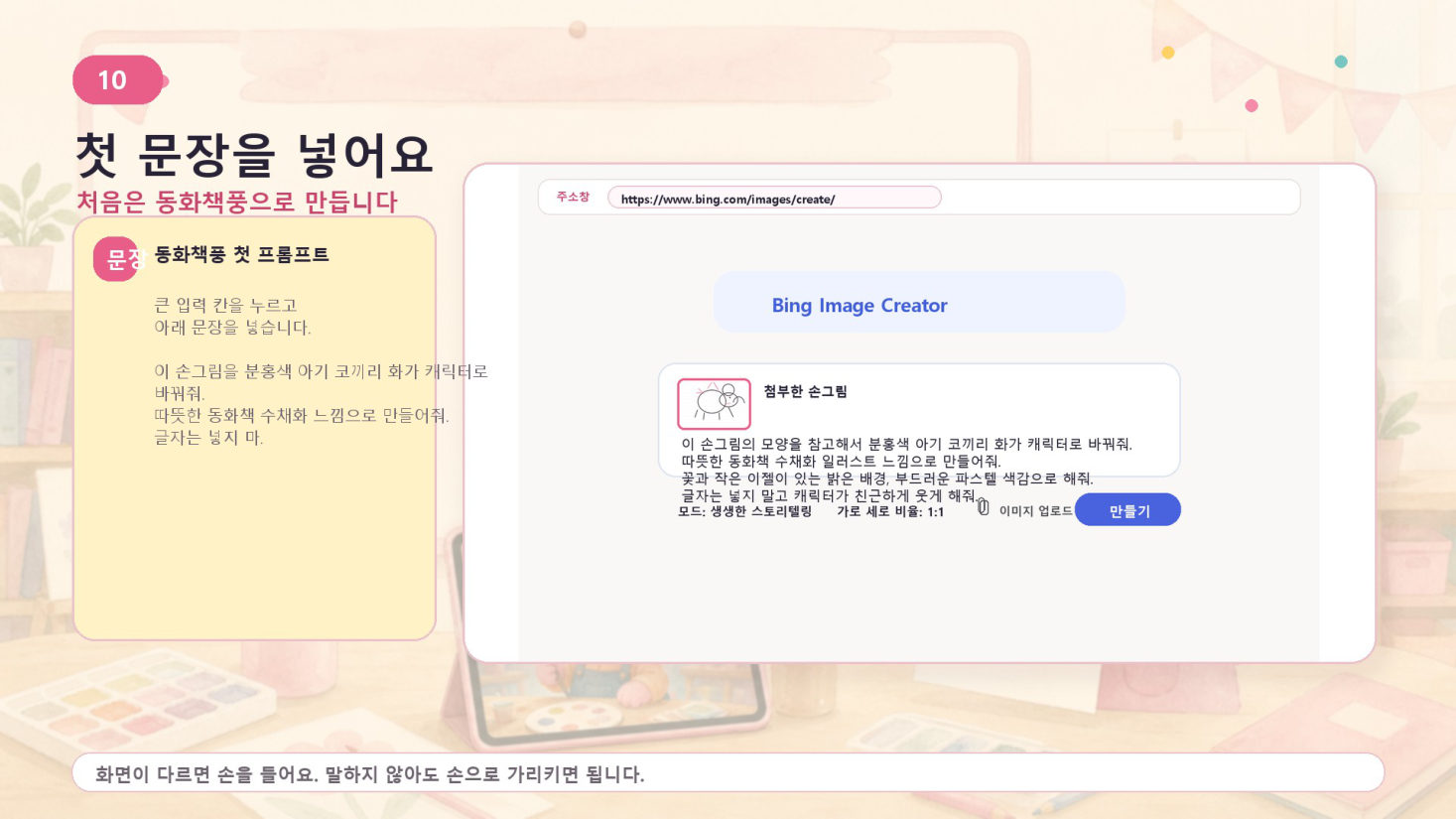This screenshot has height=819, width=1456.
Task: Select the 가로 세로 비율: 1:1 ratio option
Action: click(x=890, y=511)
